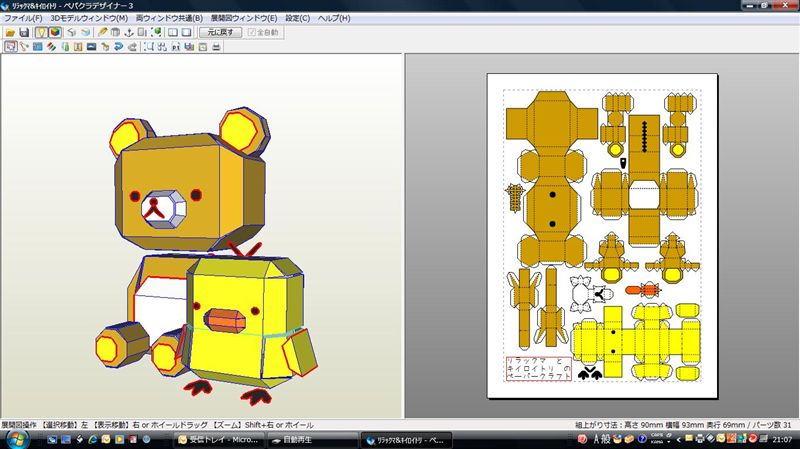
Task: Toggle the colored cube texture icon
Action: tap(55, 32)
